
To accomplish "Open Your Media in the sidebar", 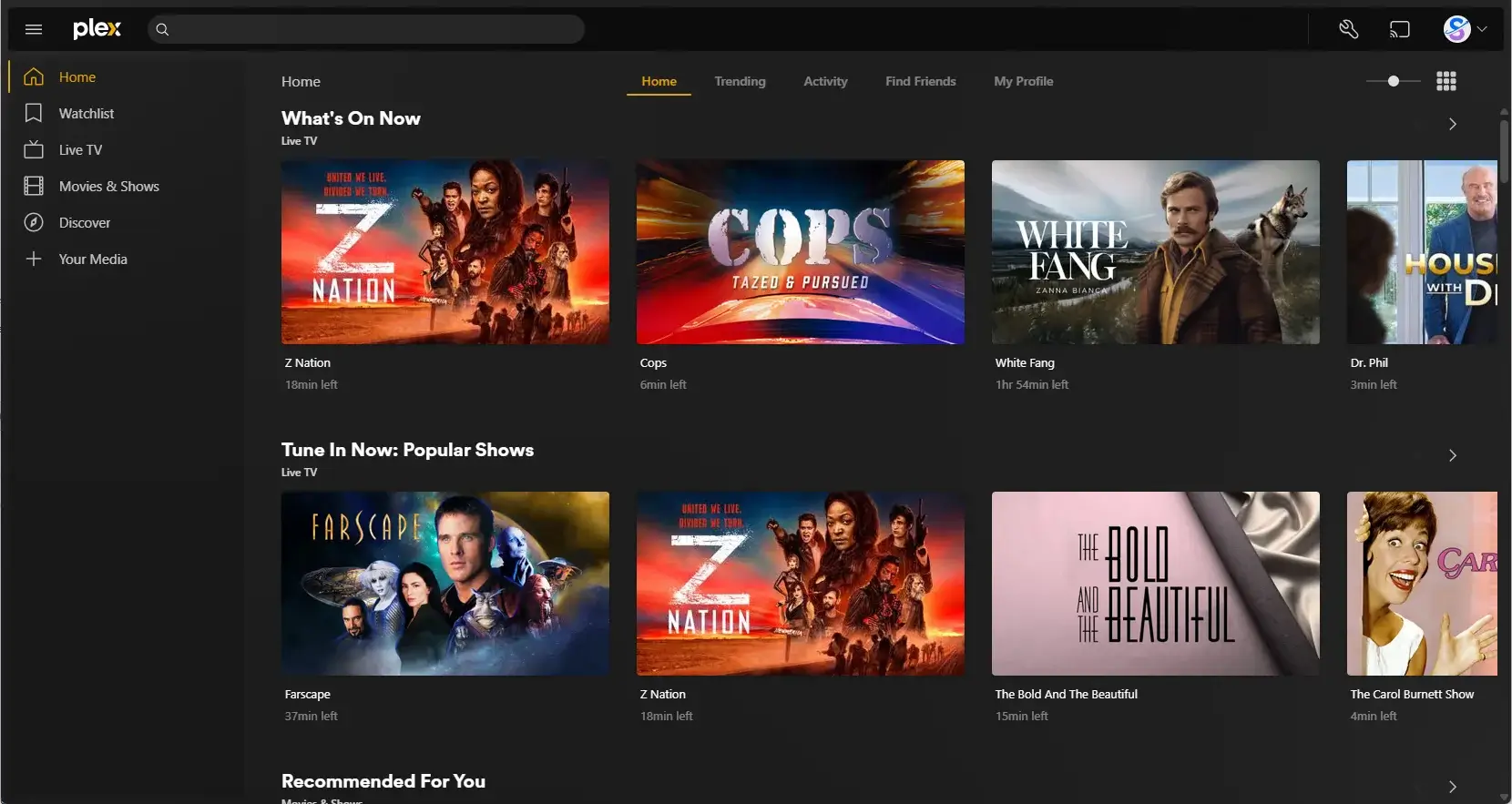I will (93, 259).
